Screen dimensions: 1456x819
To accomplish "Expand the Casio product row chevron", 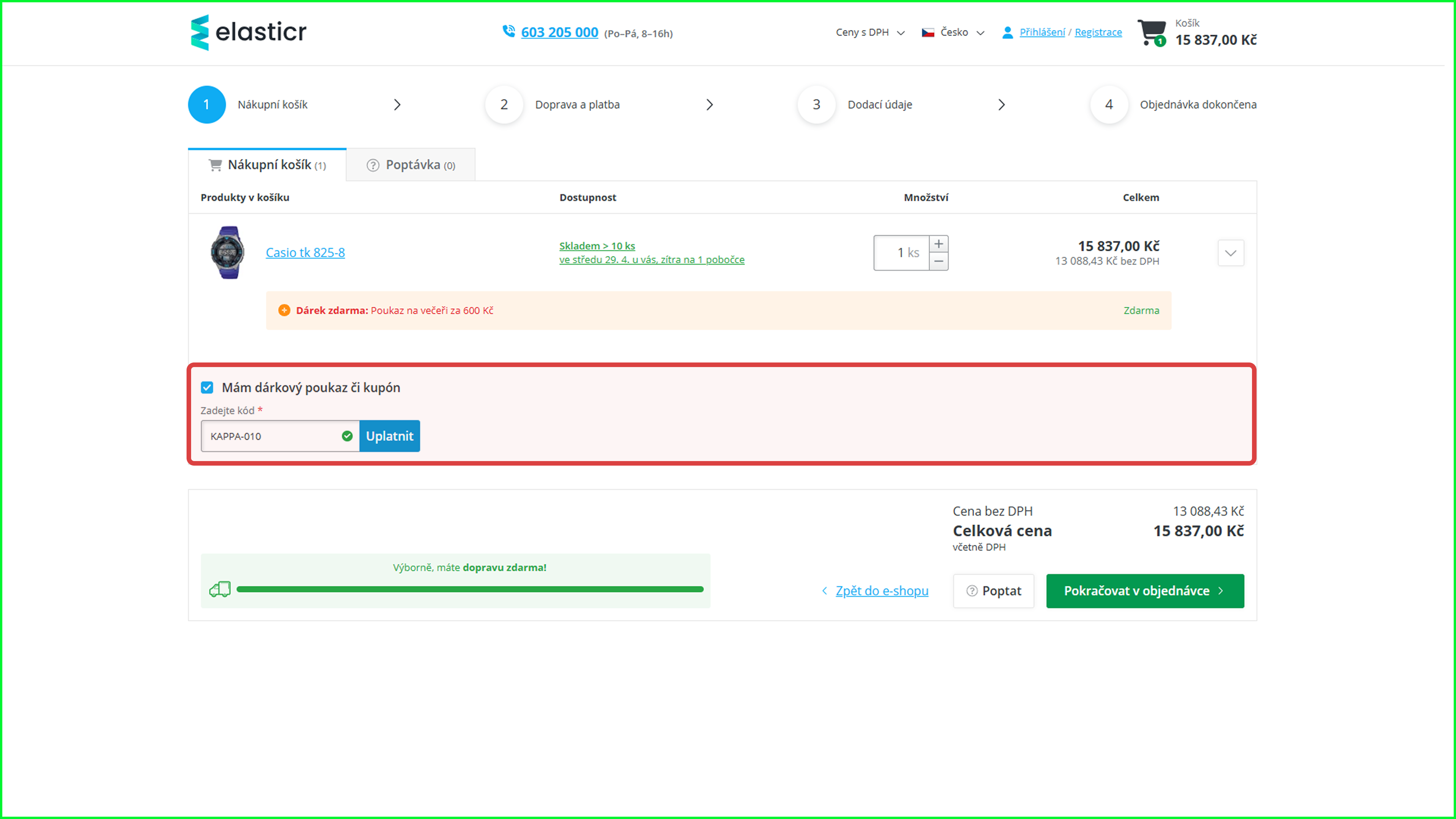I will tap(1230, 253).
